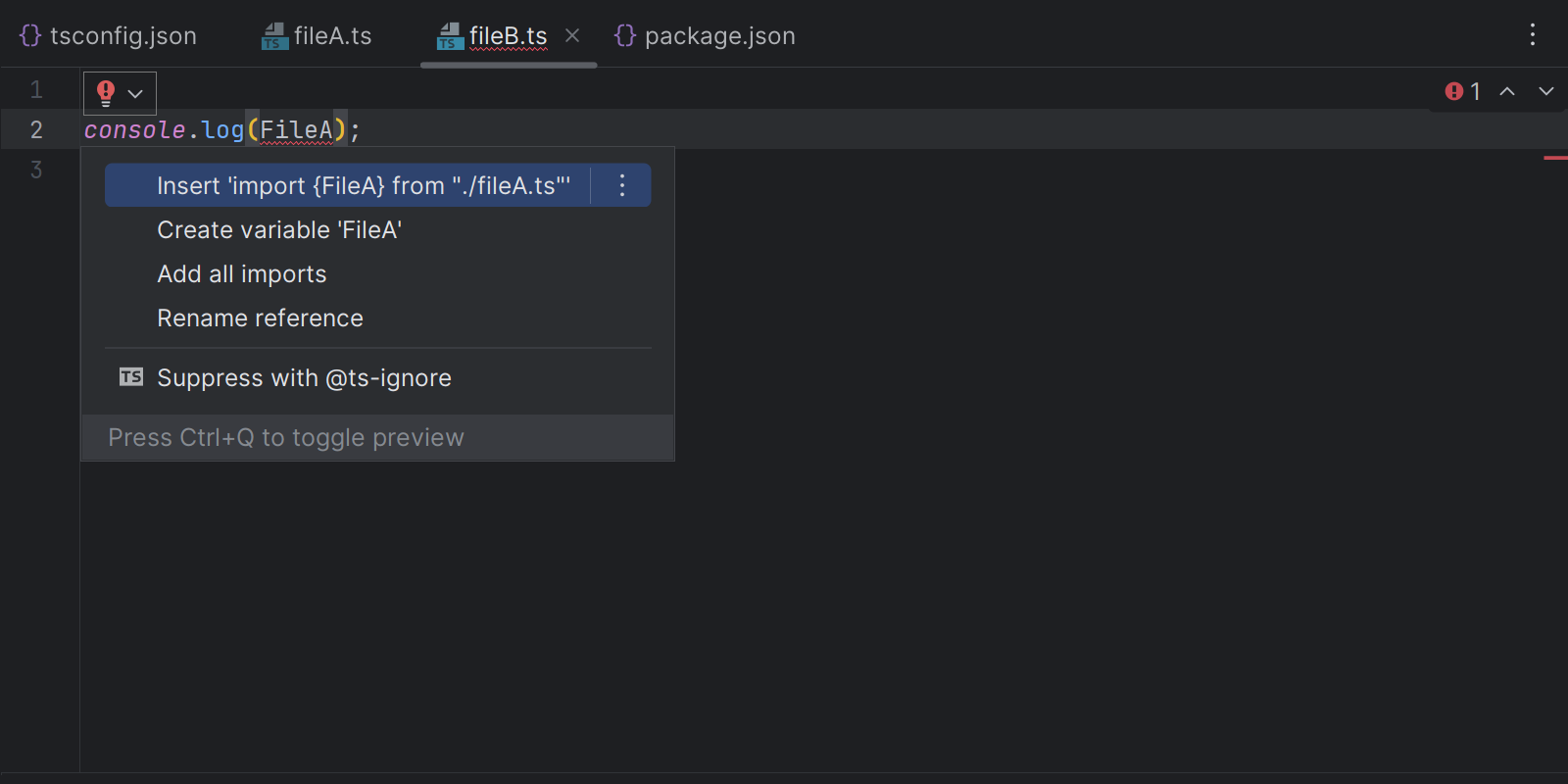The width and height of the screenshot is (1568, 784).
Task: Click 'Press Ctrl+Q to toggle preview' hint
Action: pyautogui.click(x=286, y=437)
